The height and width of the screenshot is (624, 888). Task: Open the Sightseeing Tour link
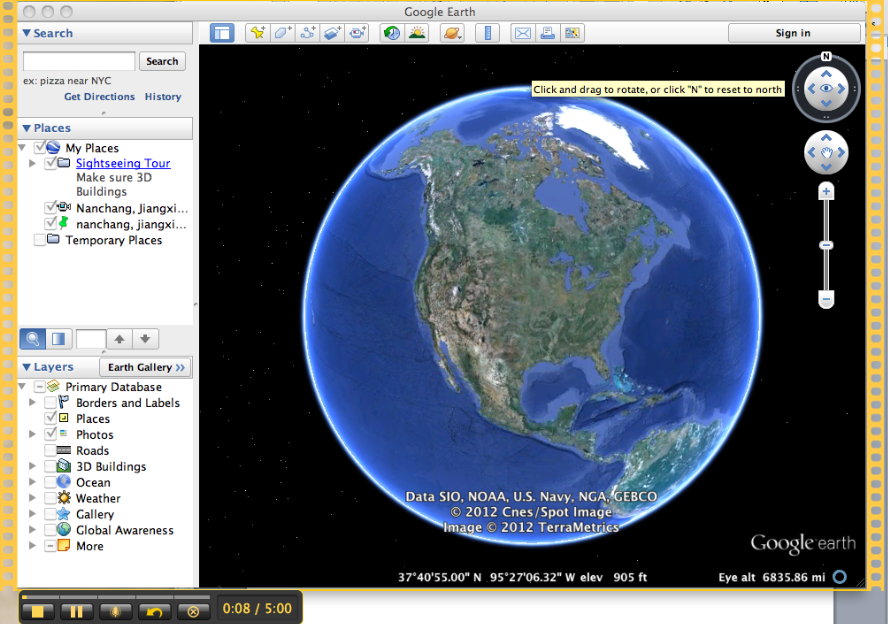123,163
